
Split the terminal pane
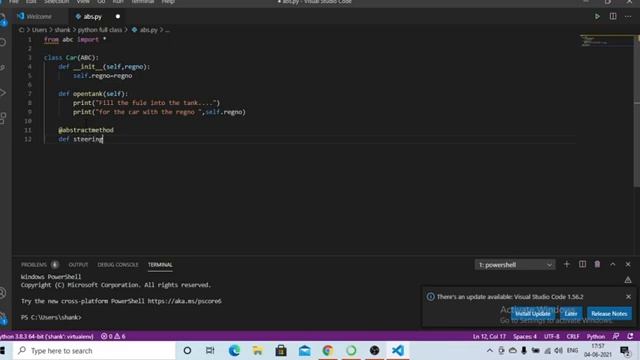click(582, 264)
